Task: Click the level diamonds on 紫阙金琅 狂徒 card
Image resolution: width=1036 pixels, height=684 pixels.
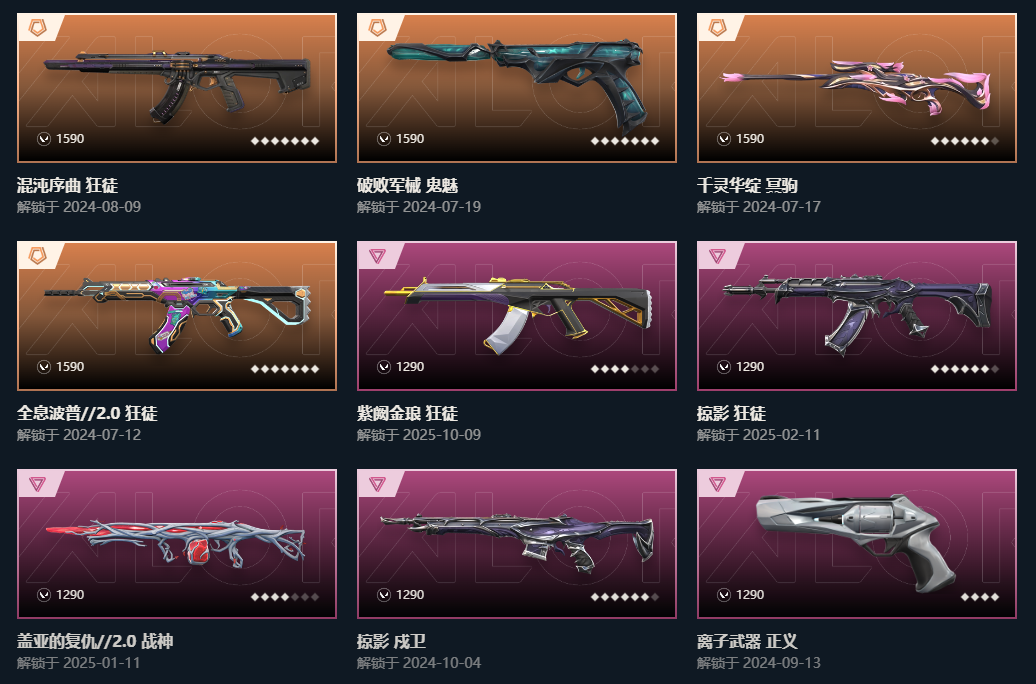Action: (625, 369)
